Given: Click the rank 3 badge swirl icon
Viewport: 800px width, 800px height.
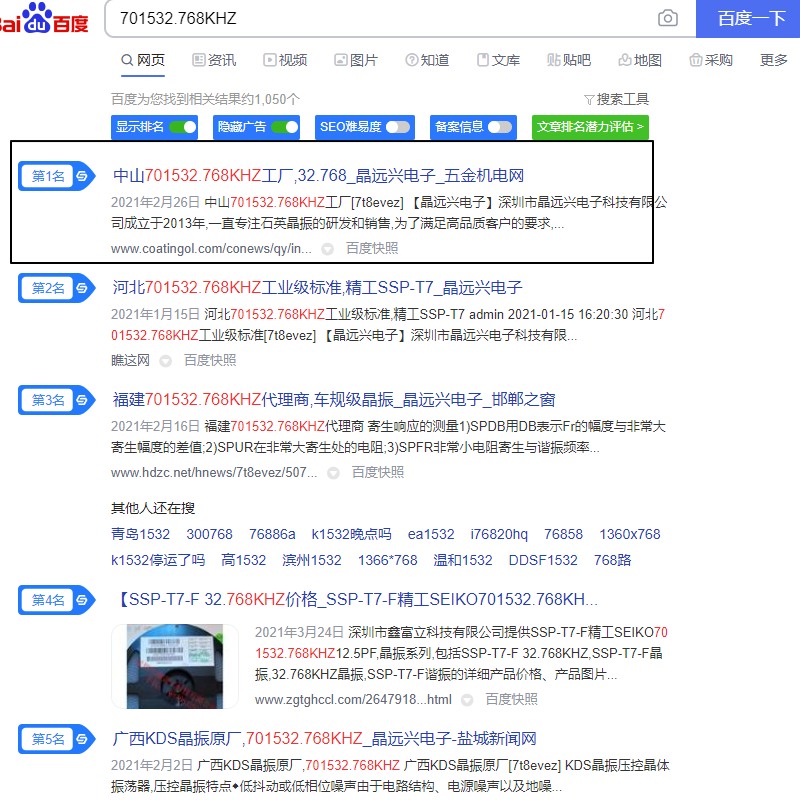Looking at the screenshot, I should pos(82,400).
